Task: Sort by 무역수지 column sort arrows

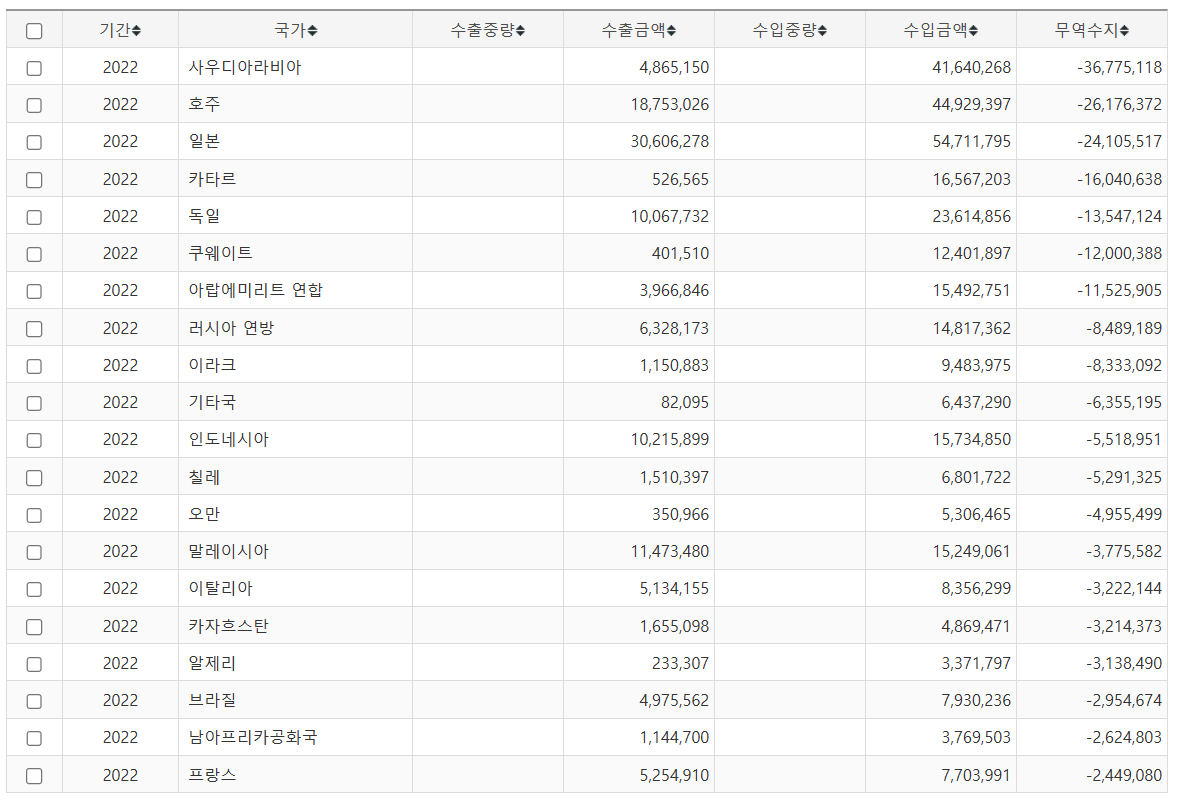Action: [x=1124, y=31]
